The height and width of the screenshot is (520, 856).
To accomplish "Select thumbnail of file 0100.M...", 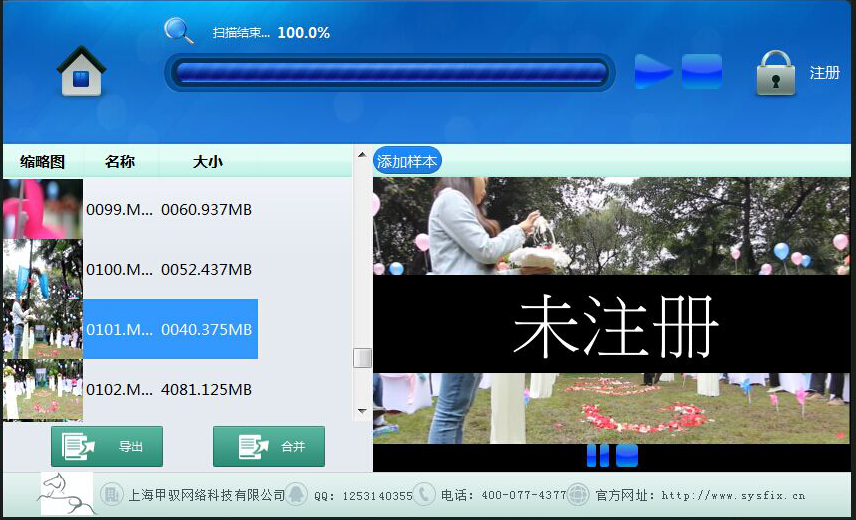I will 43,269.
